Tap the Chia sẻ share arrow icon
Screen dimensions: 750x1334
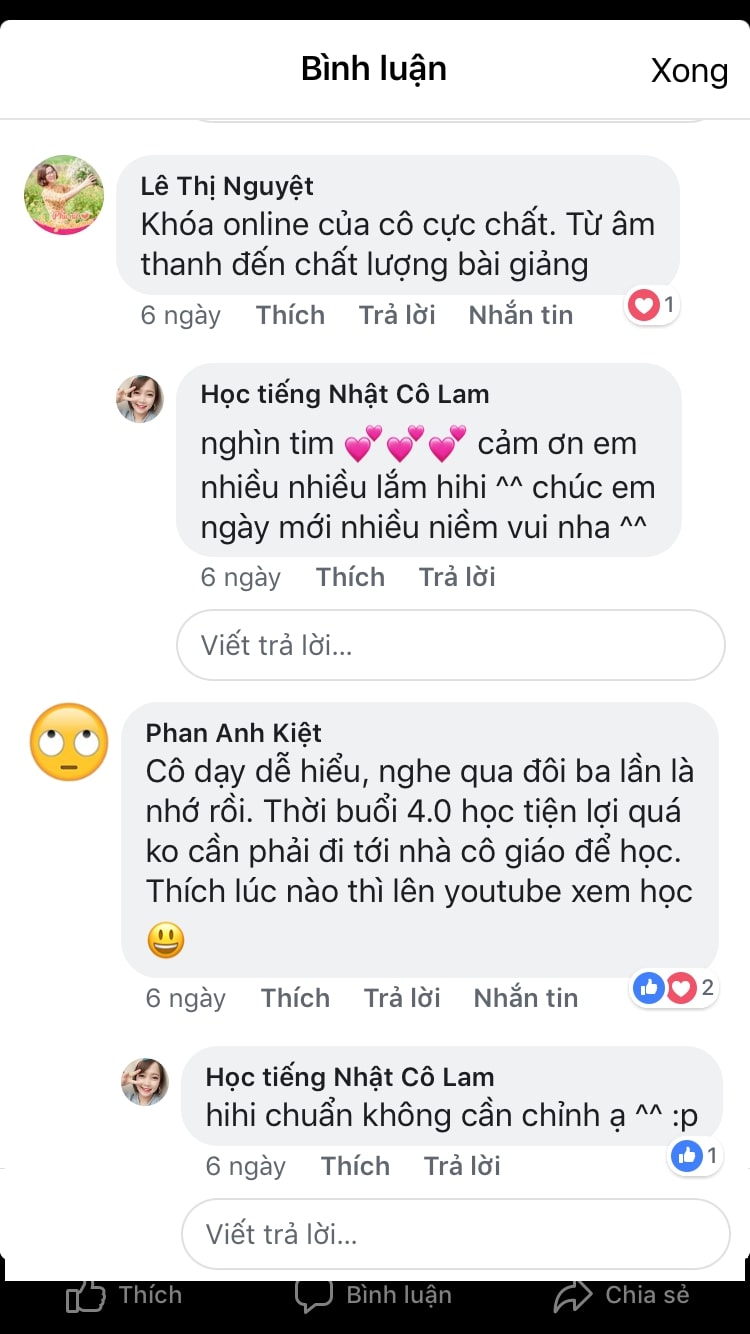(573, 1296)
